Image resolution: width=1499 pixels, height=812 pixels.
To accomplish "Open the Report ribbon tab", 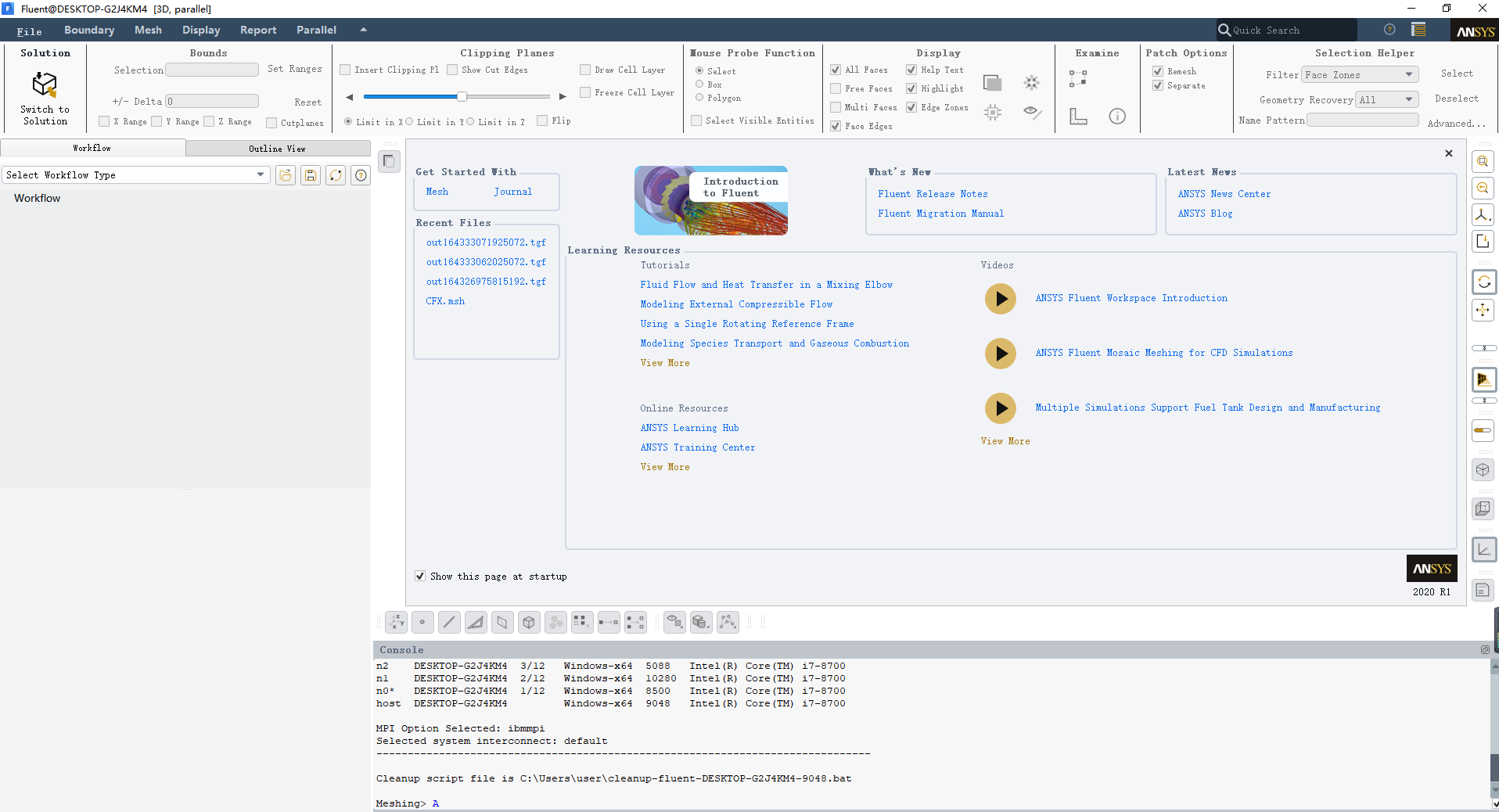I will click(x=258, y=30).
